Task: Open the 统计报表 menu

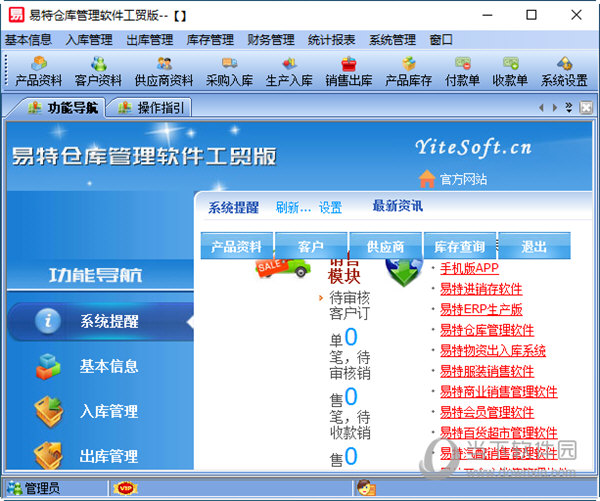Action: [331, 39]
